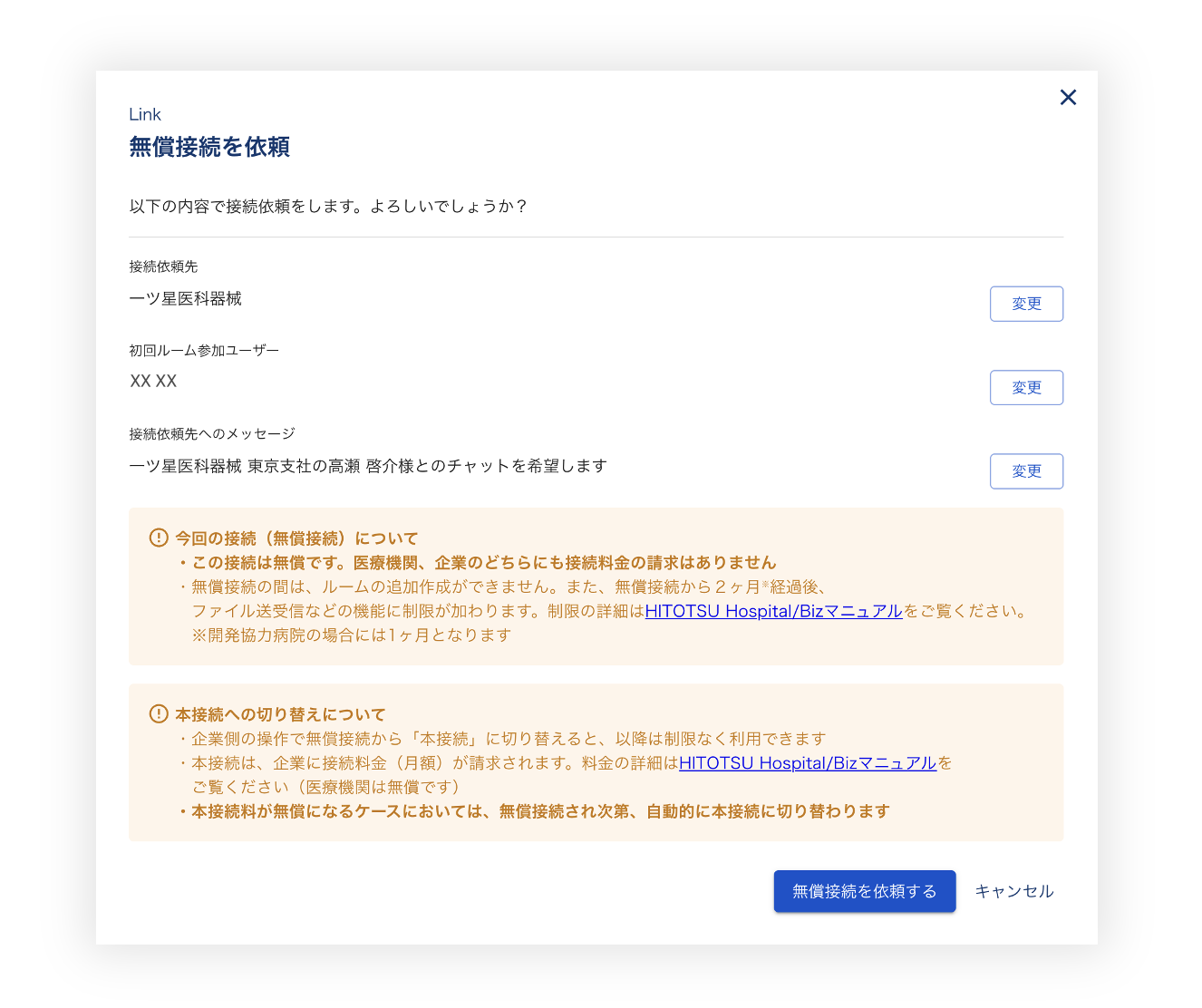Close the dialog with the X icon
This screenshot has height=1008, width=1202.
1068,97
